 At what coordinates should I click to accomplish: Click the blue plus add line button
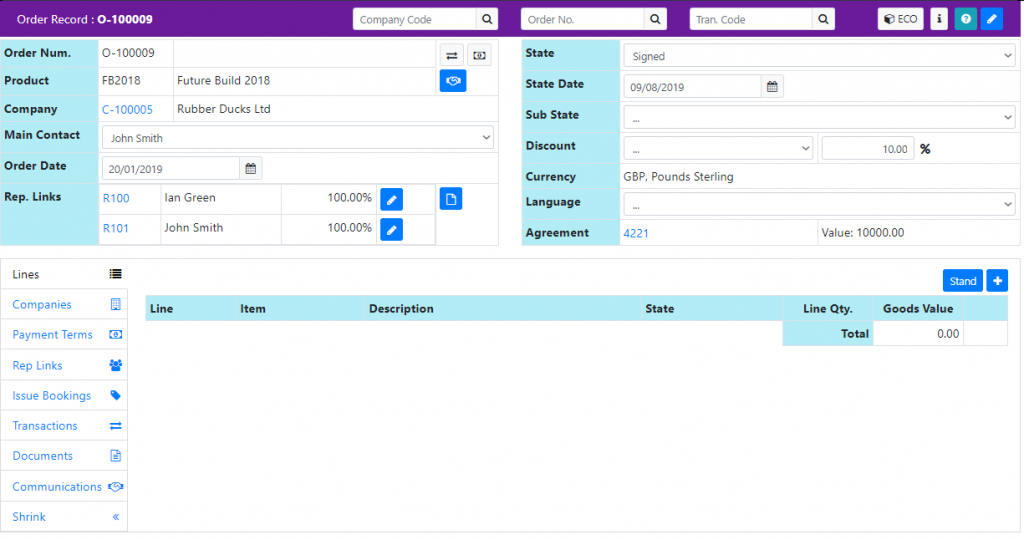tap(996, 281)
